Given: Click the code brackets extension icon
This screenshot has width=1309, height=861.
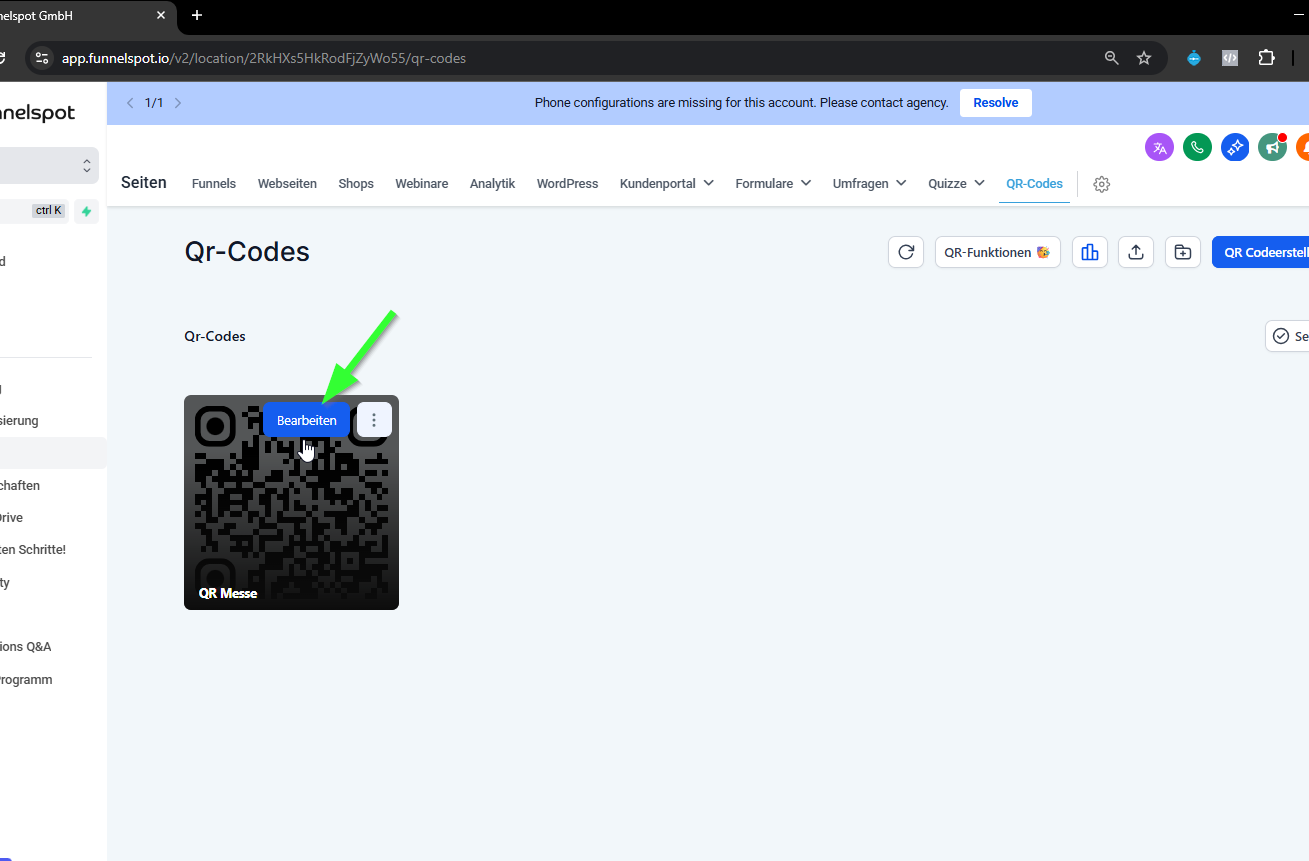Looking at the screenshot, I should point(1230,58).
